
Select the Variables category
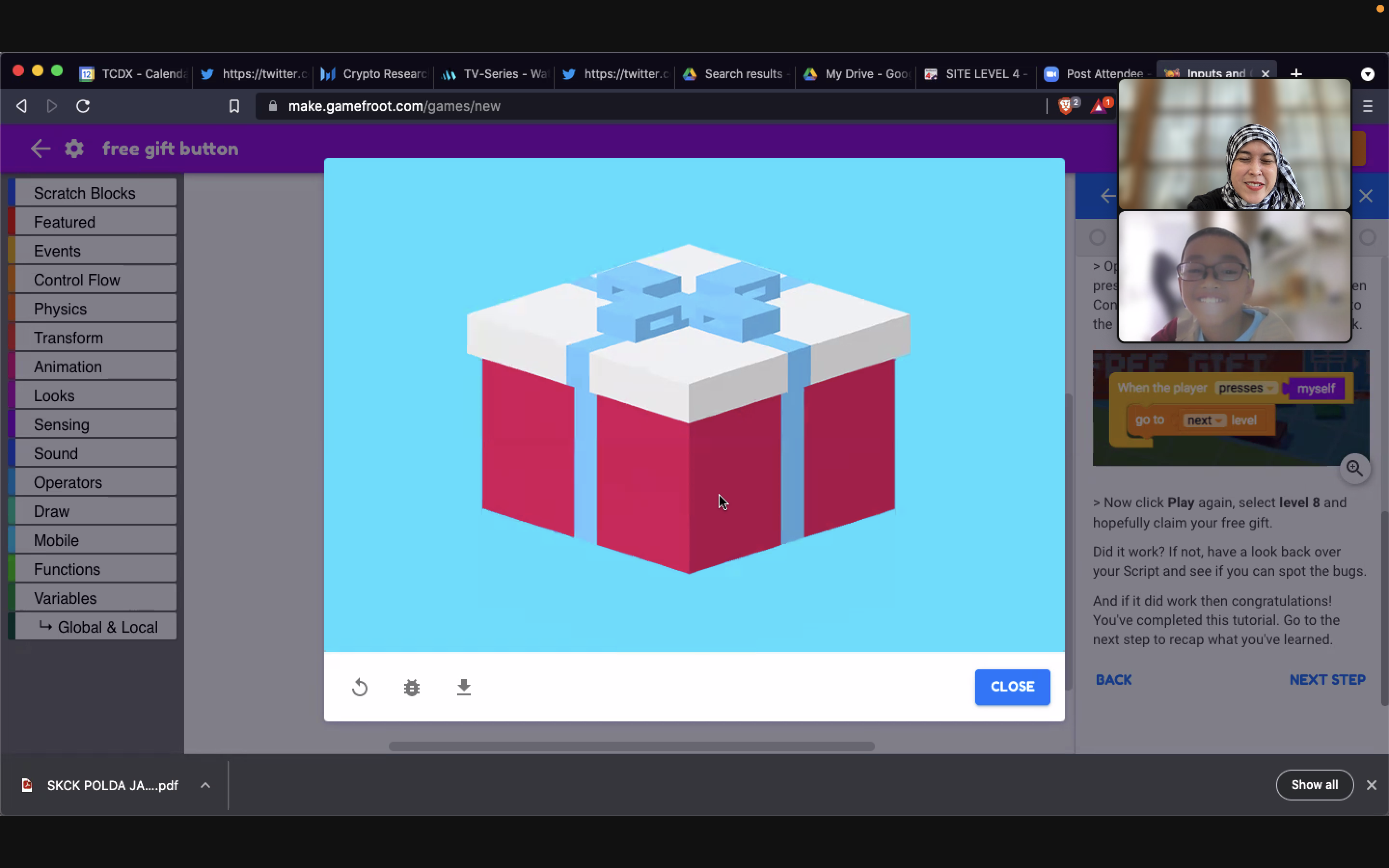click(x=93, y=598)
